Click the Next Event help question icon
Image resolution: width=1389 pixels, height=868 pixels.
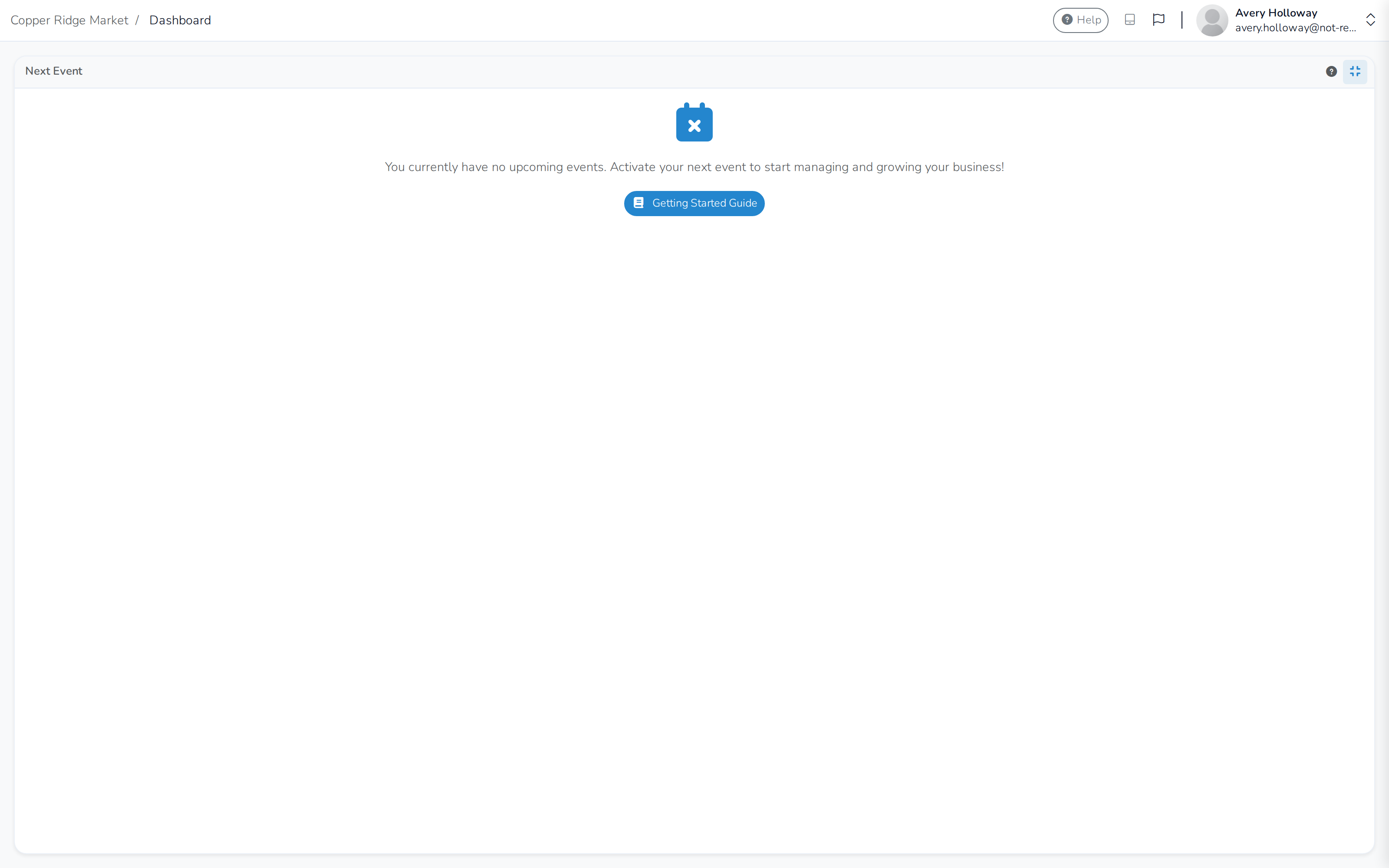coord(1331,71)
